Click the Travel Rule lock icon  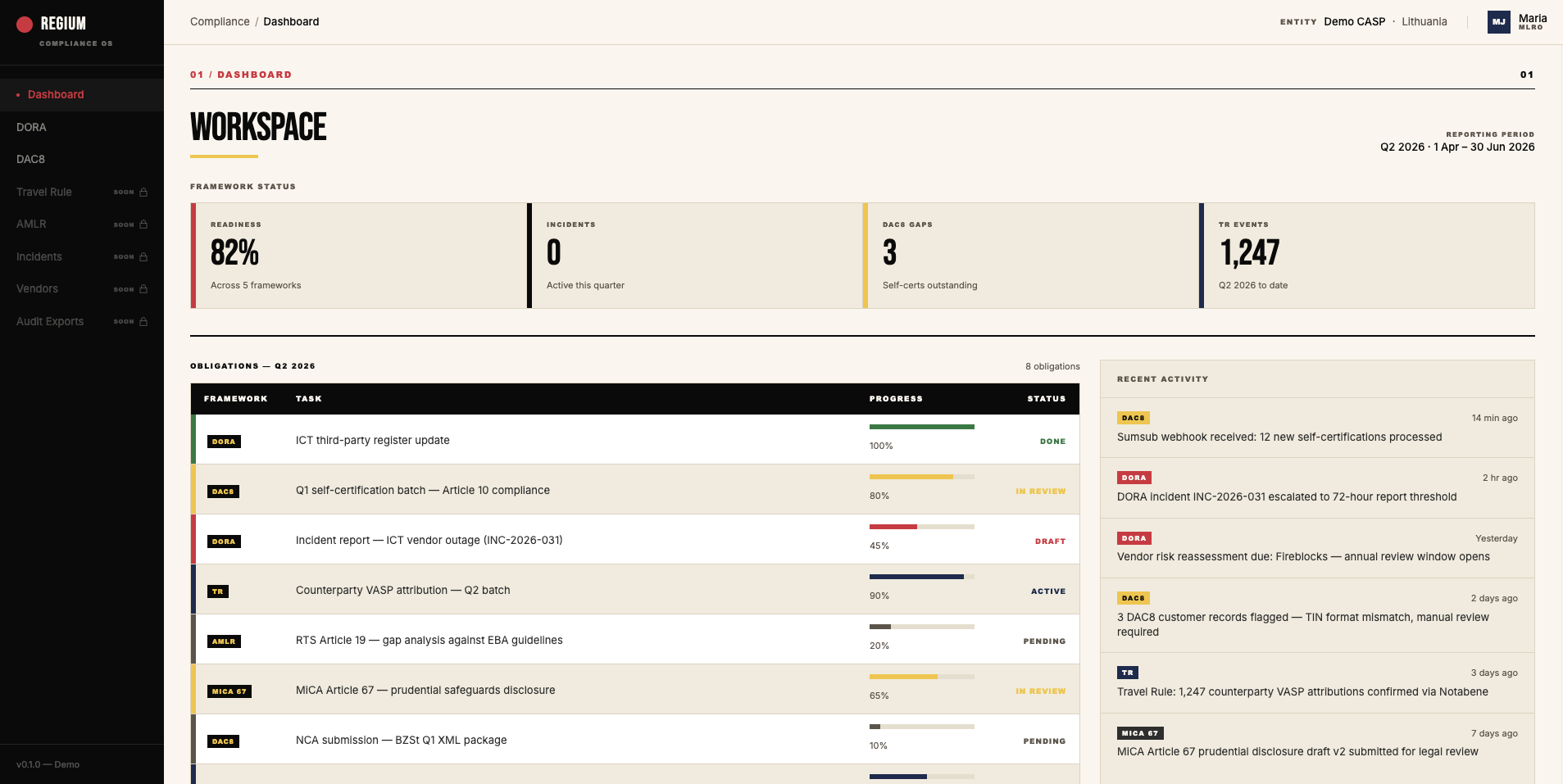coord(143,193)
